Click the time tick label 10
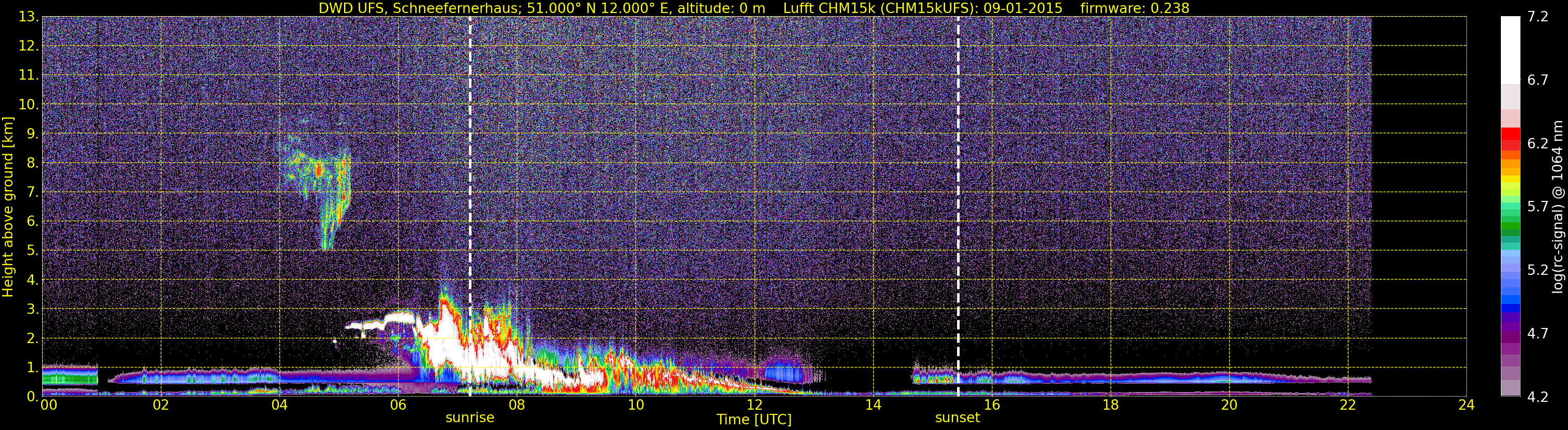 635,405
